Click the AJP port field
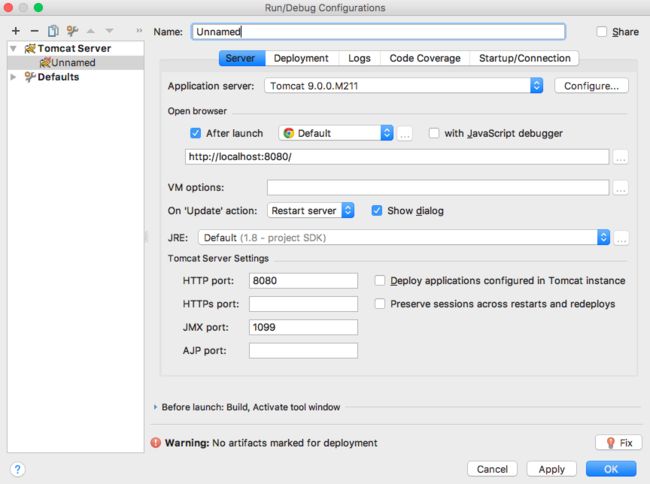Screen dimensions: 650x484 pos(303,351)
